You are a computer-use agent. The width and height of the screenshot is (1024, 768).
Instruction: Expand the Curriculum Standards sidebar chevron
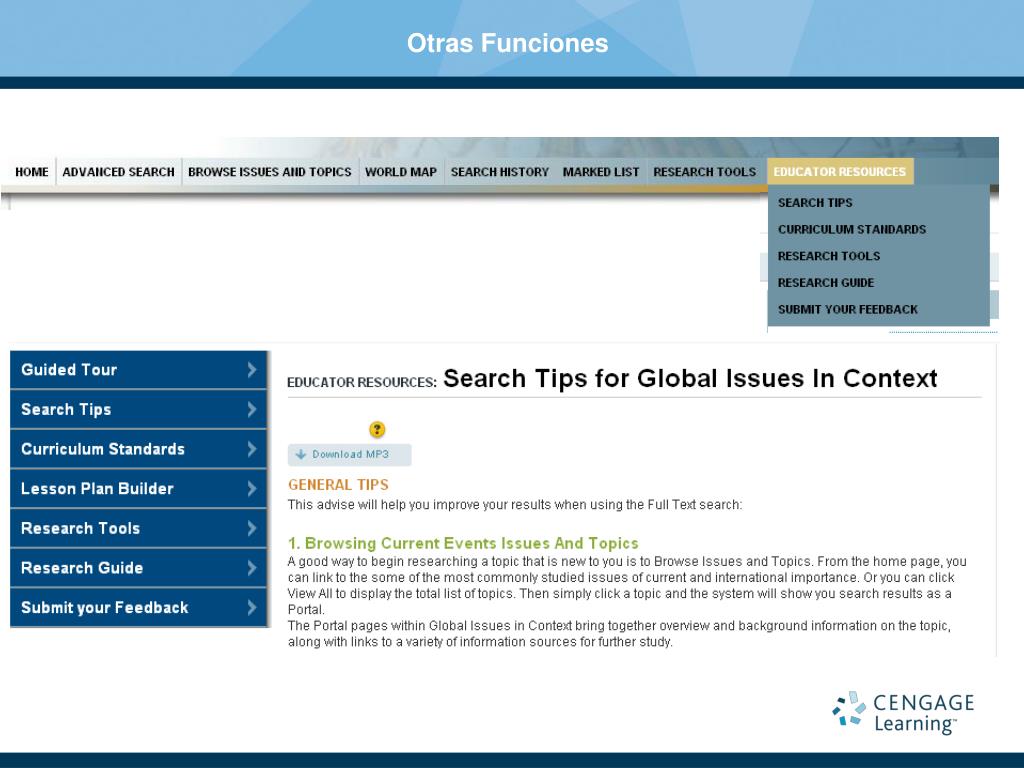(251, 449)
